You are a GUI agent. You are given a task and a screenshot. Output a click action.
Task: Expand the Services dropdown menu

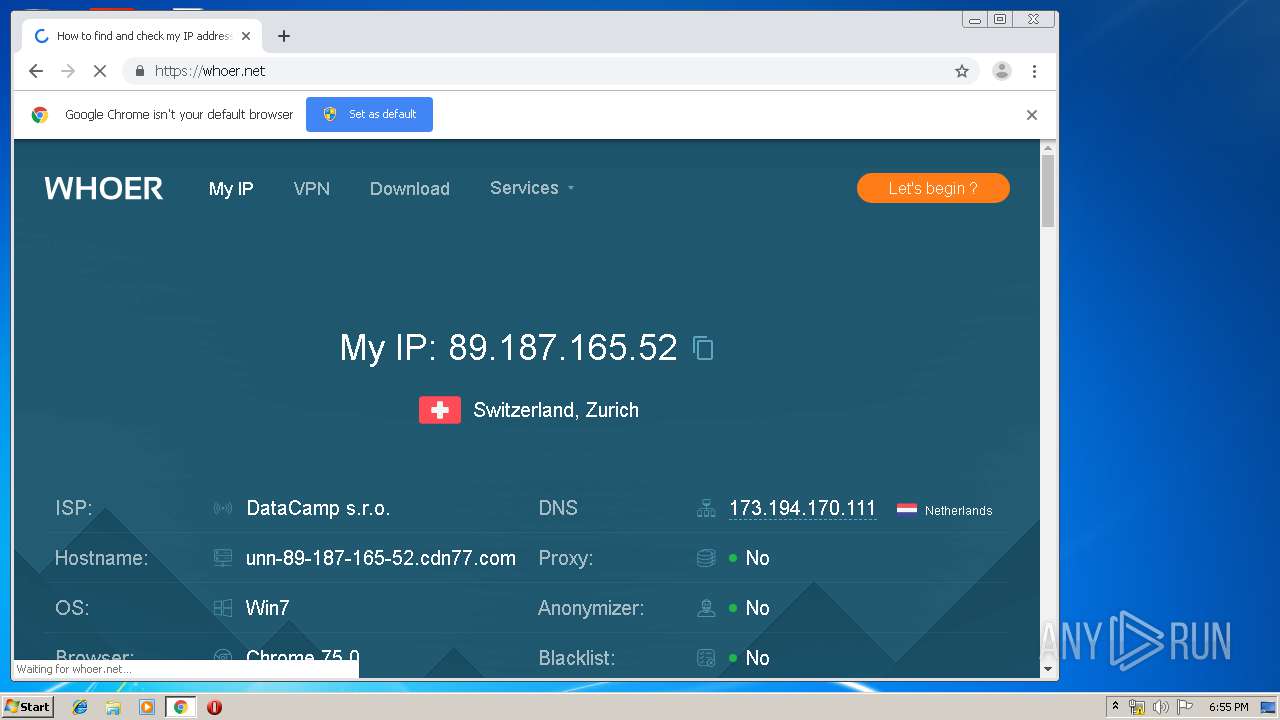click(532, 188)
